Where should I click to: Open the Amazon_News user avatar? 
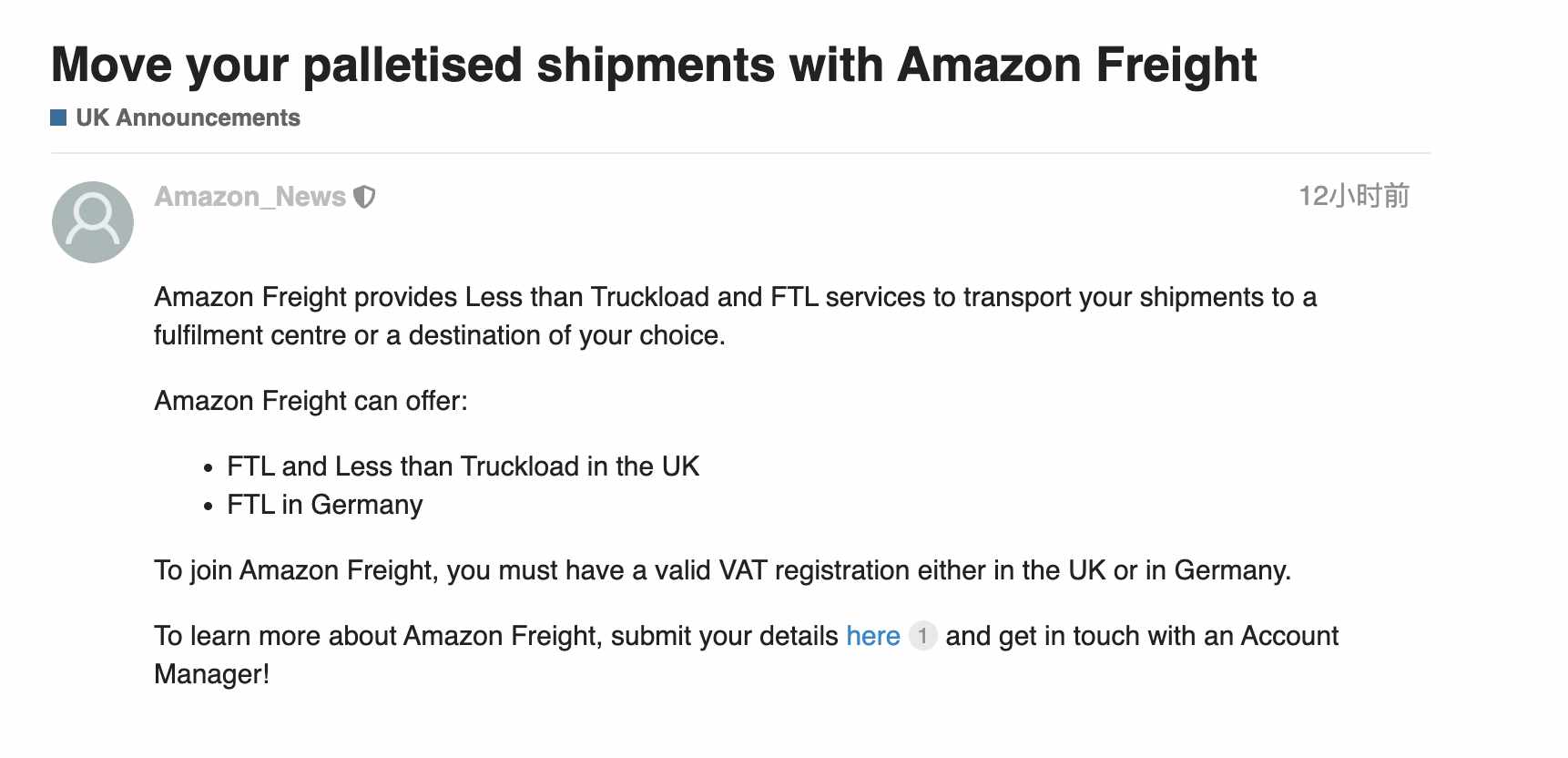[x=93, y=222]
